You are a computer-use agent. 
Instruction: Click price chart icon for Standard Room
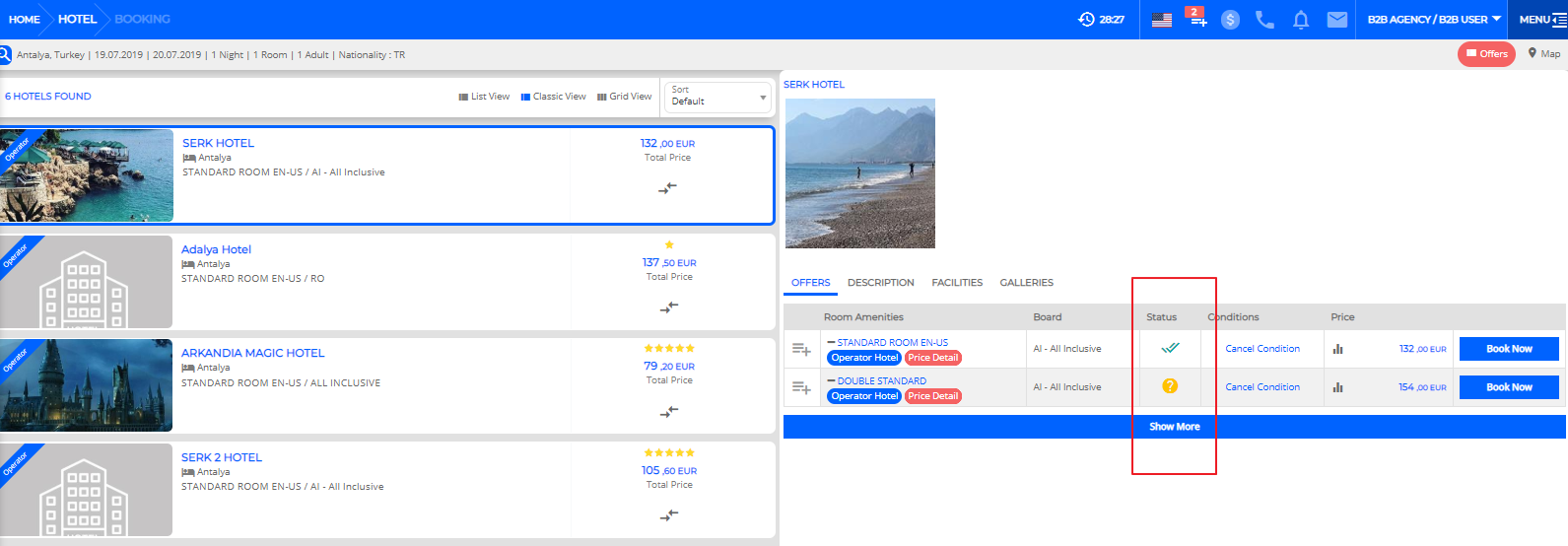(x=1337, y=349)
